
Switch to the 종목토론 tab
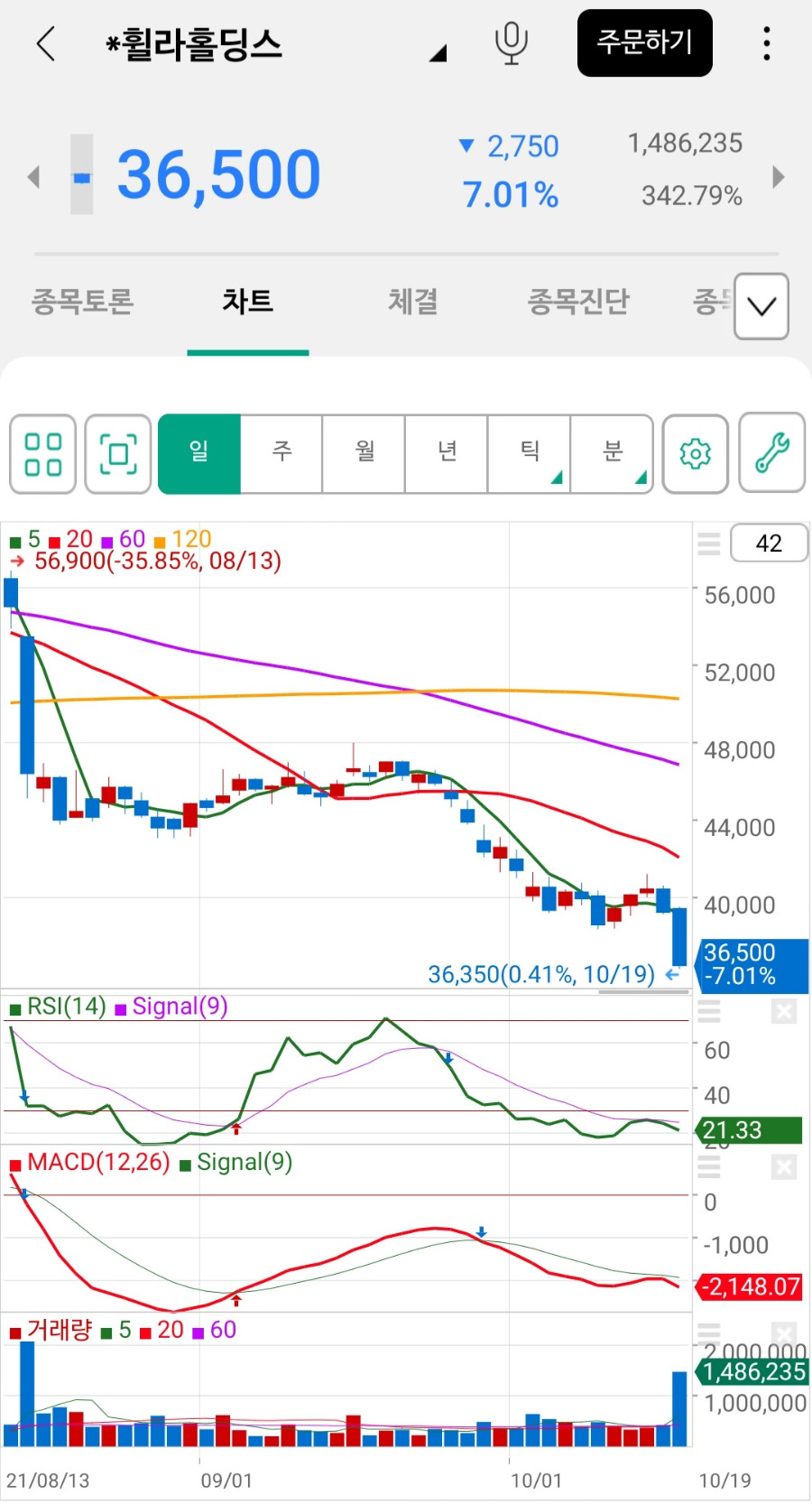(x=83, y=301)
